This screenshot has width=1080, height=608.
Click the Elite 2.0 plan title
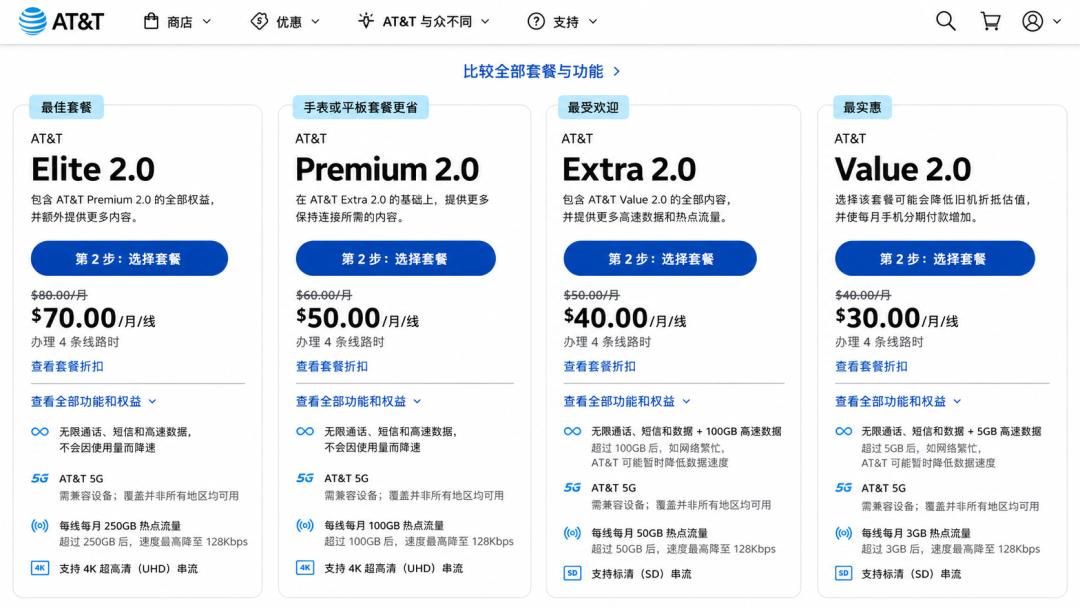tap(93, 169)
